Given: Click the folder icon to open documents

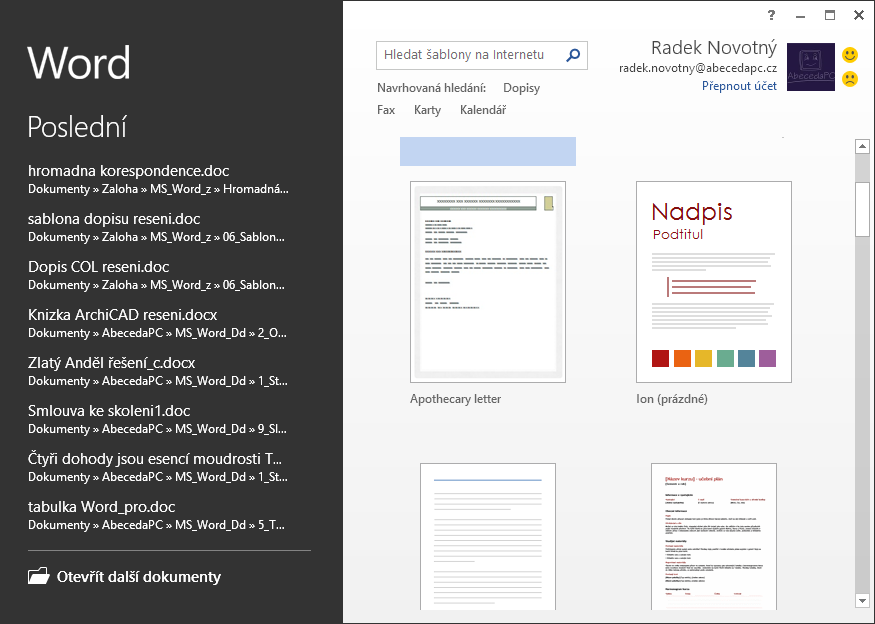Looking at the screenshot, I should tap(39, 576).
